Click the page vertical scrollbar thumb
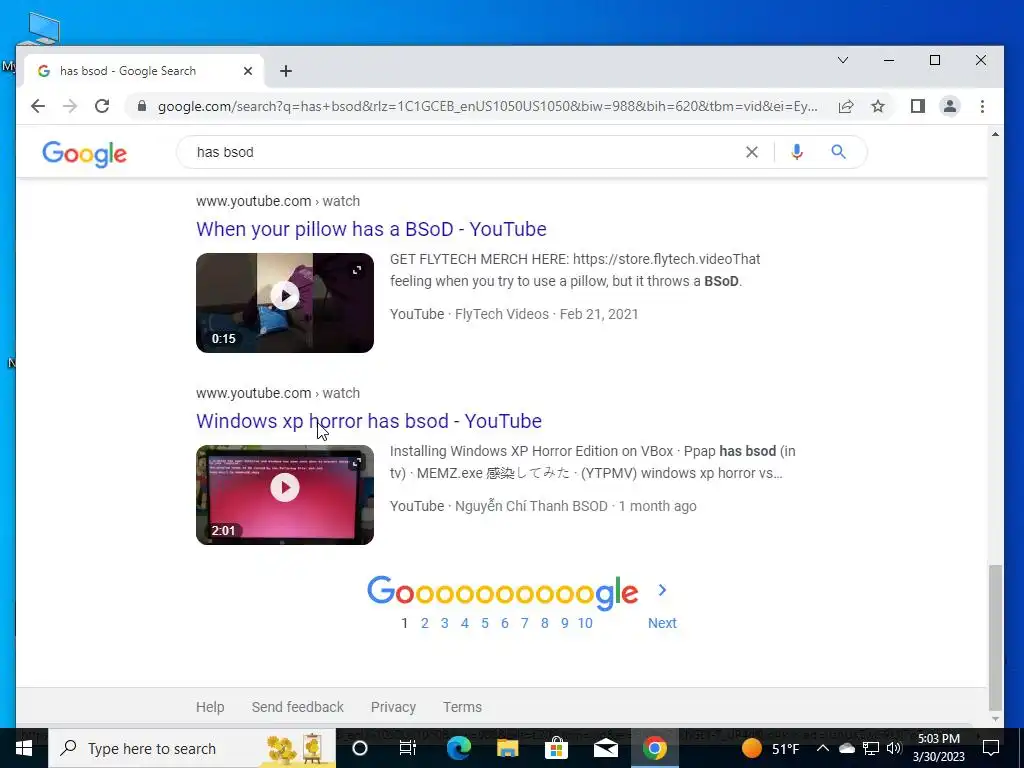This screenshot has height=768, width=1024. [995, 637]
